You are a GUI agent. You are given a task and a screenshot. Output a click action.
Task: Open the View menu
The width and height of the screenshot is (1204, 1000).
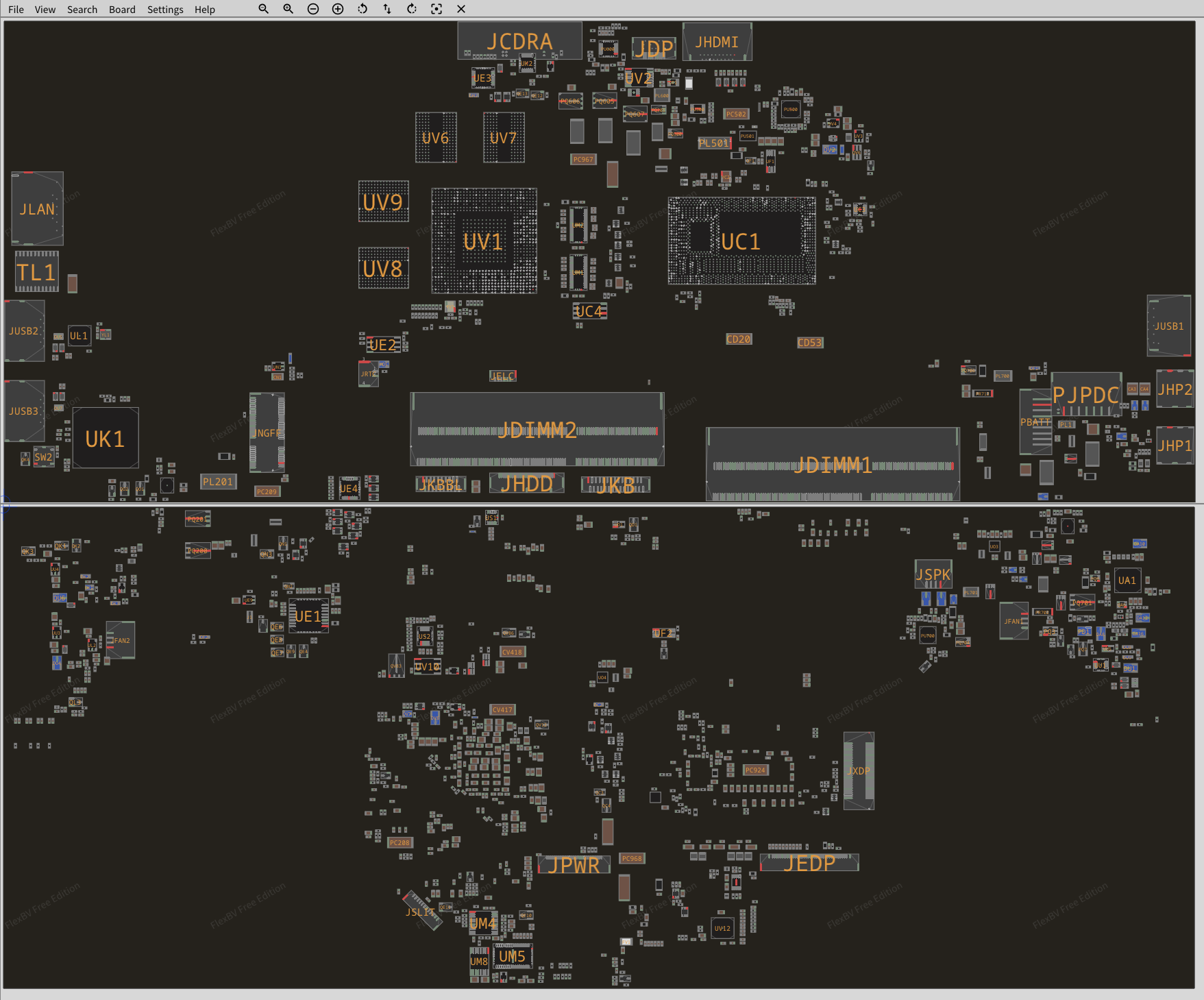point(45,10)
